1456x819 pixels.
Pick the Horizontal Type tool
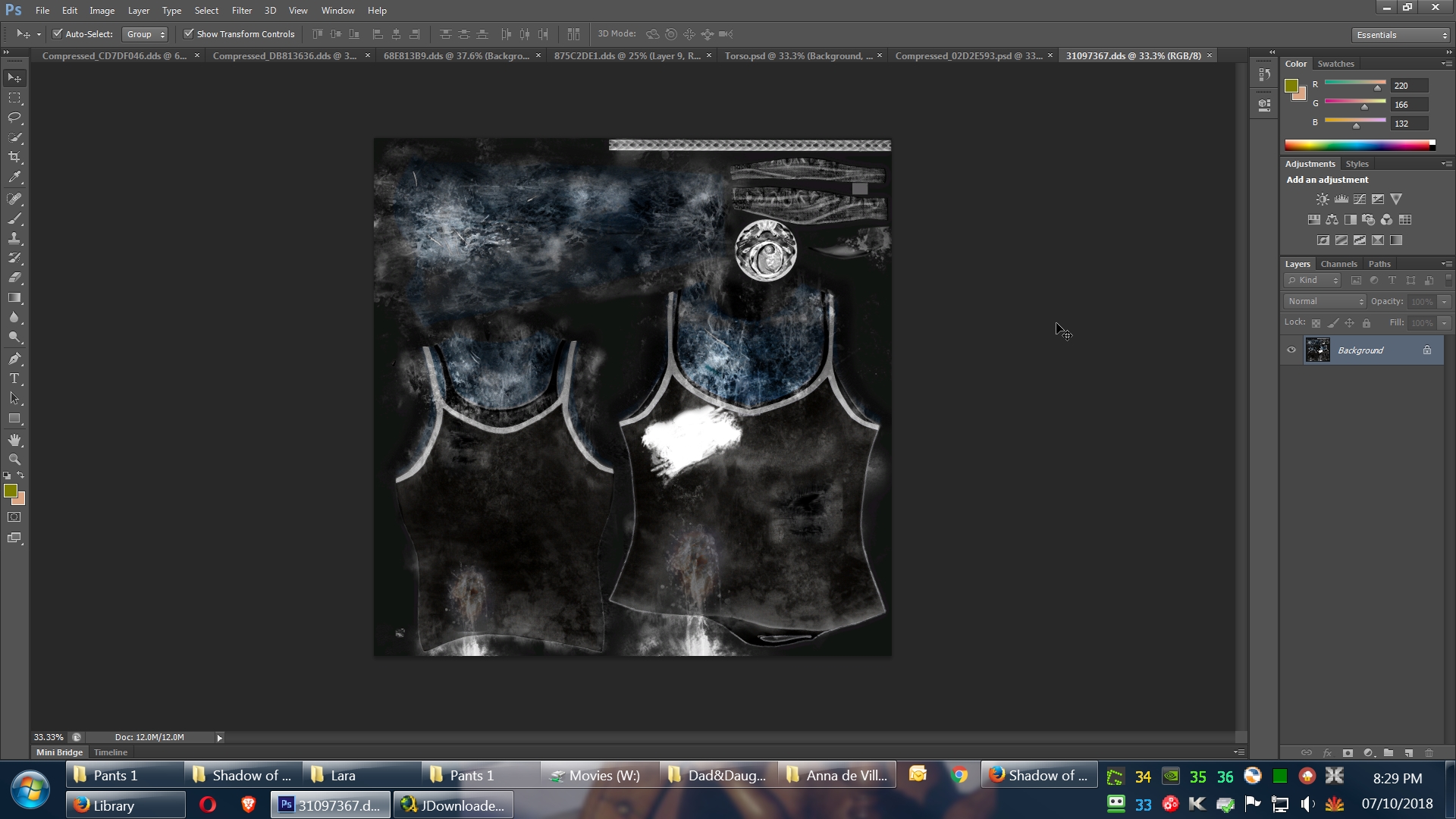[14, 378]
